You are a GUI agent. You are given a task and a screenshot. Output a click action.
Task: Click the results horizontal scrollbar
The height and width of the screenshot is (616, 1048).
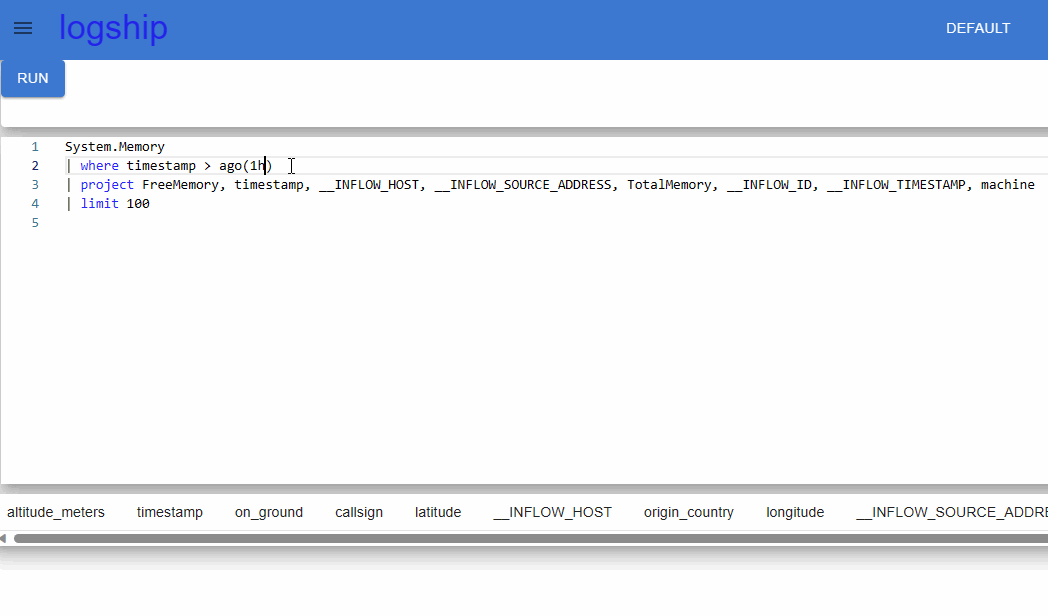pos(531,538)
